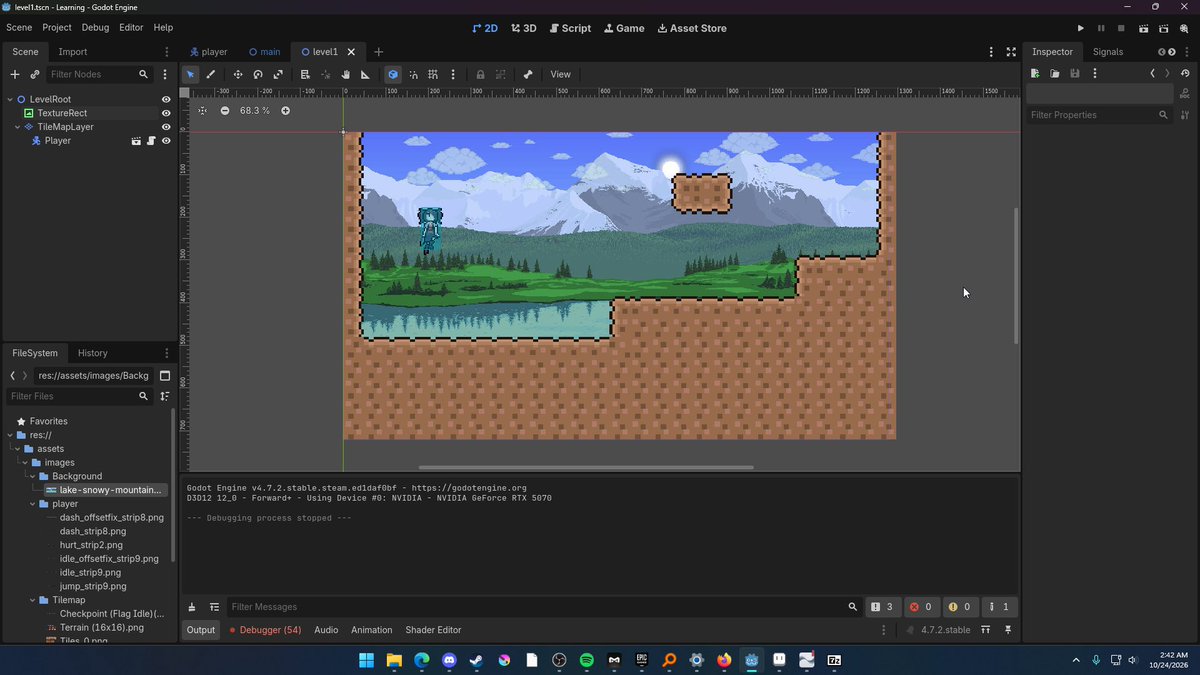Collapse the player folder in FileSystem
Image resolution: width=1200 pixels, height=675 pixels.
(x=33, y=504)
